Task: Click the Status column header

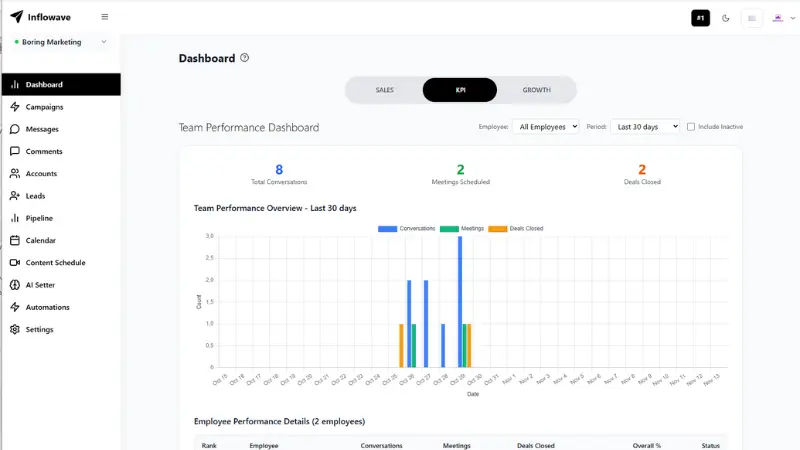Action: click(710, 445)
